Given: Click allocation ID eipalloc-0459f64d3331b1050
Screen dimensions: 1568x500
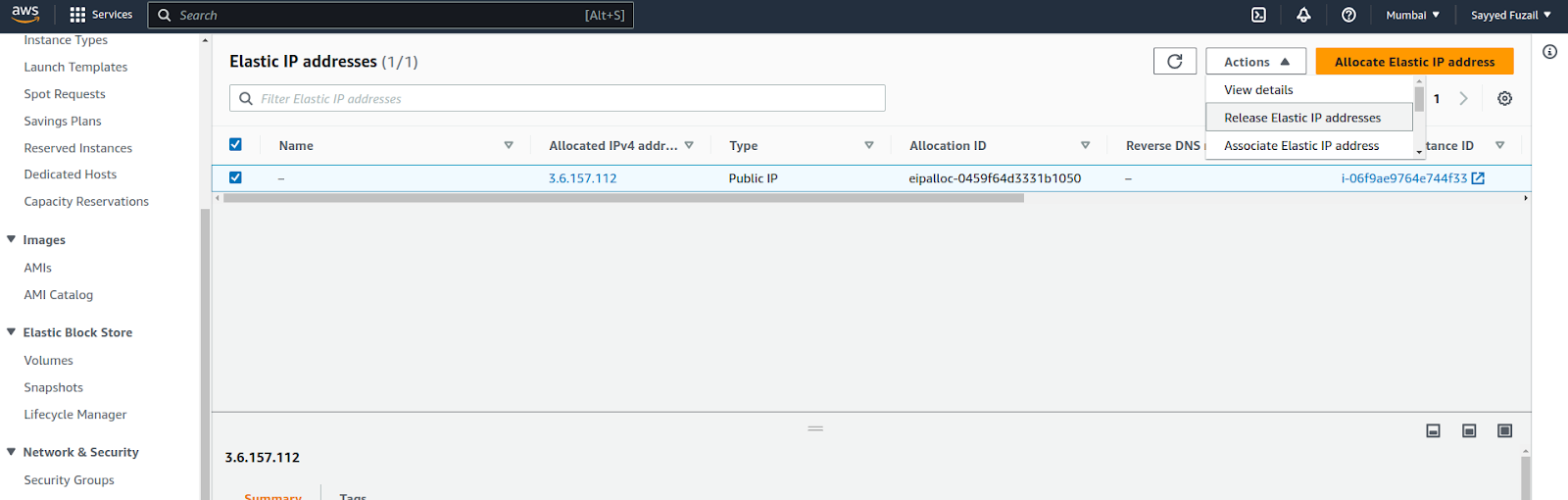Looking at the screenshot, I should tap(995, 178).
